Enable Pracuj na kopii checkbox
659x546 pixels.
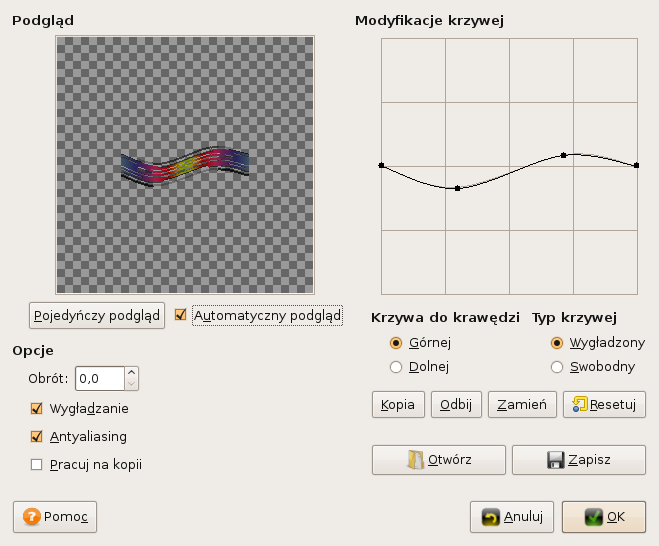click(38, 464)
